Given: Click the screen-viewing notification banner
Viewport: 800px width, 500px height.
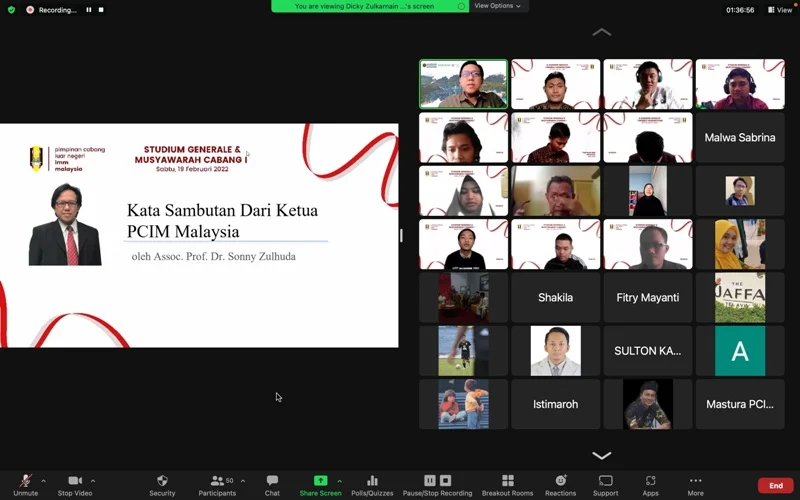Looking at the screenshot, I should 370,6.
